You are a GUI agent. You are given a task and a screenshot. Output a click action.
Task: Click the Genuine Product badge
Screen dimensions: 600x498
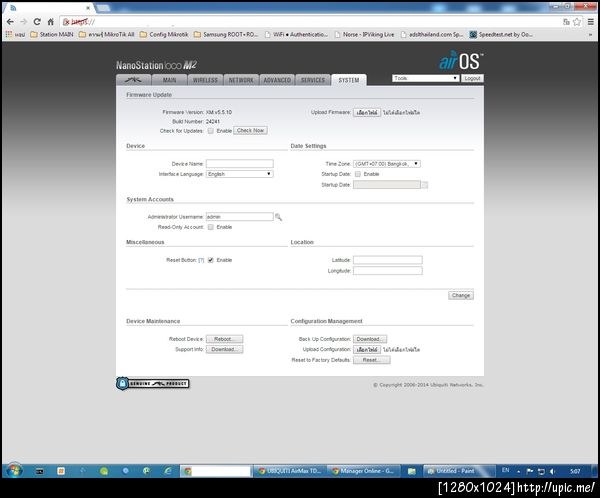click(x=153, y=384)
